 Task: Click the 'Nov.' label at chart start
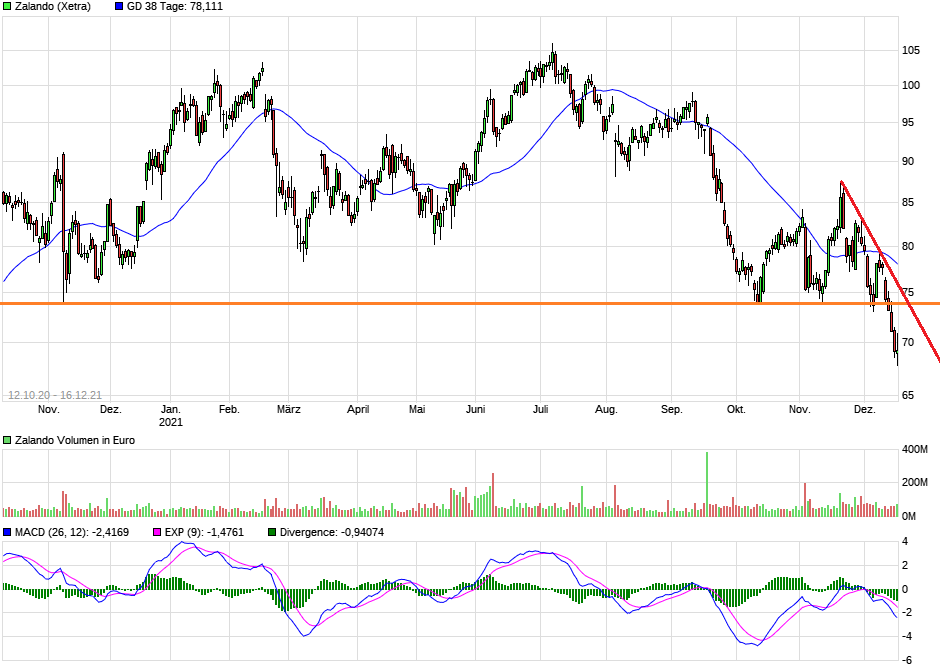49,410
